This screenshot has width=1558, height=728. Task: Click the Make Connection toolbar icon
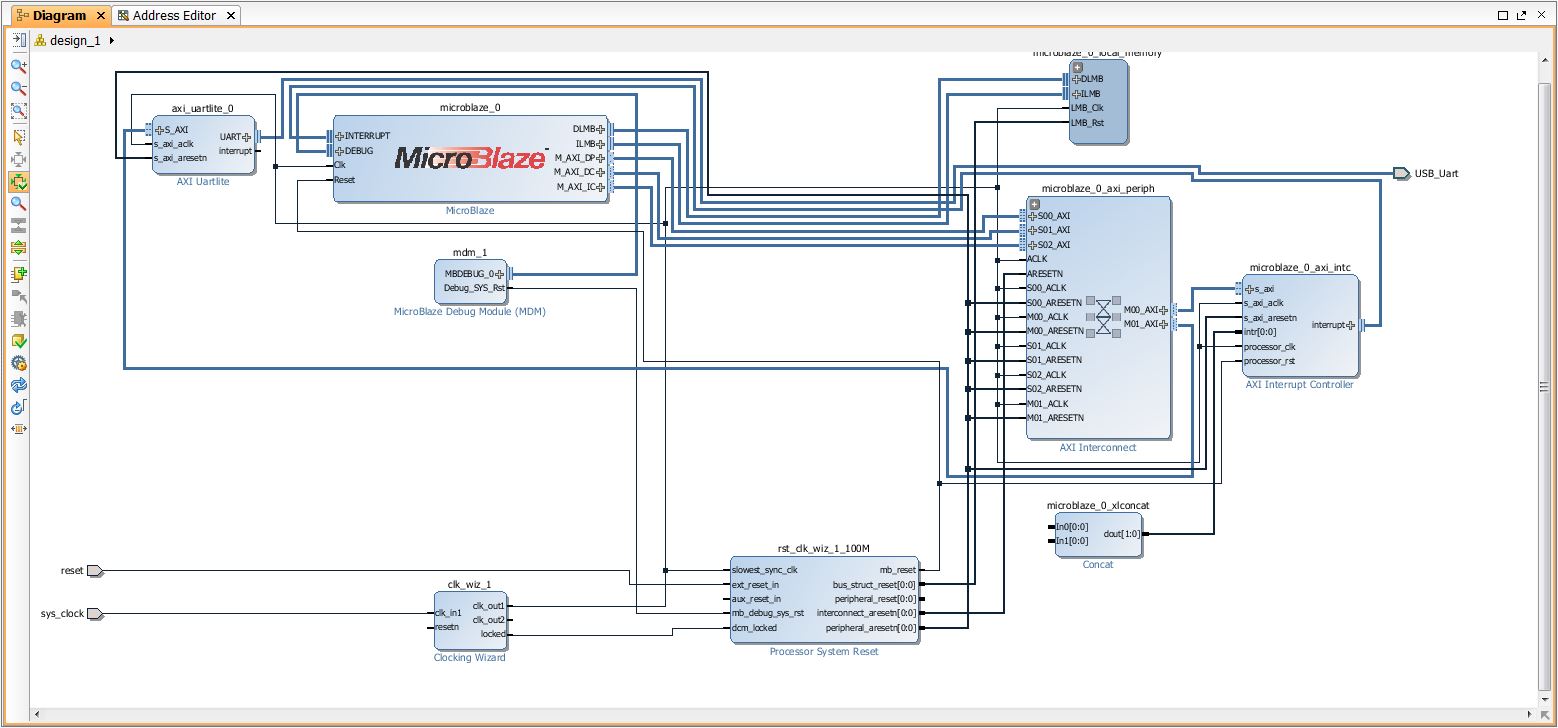(x=18, y=297)
